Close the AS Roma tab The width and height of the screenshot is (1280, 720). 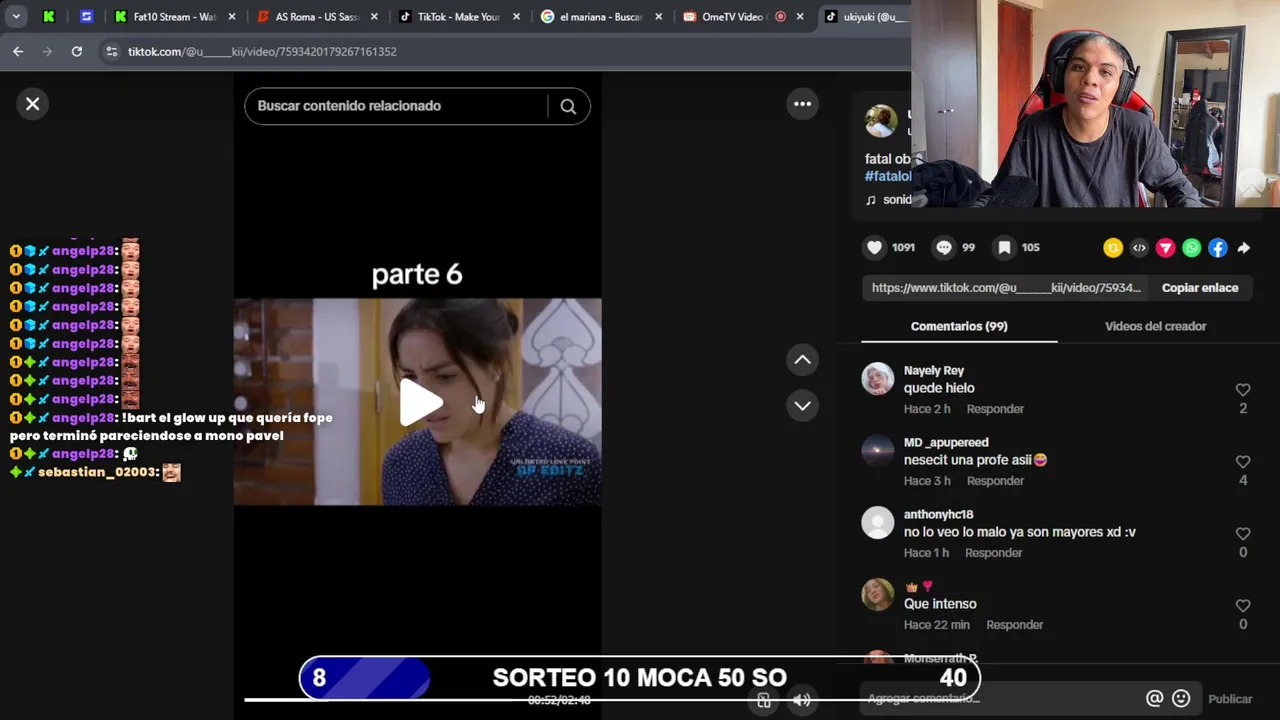pyautogui.click(x=374, y=16)
